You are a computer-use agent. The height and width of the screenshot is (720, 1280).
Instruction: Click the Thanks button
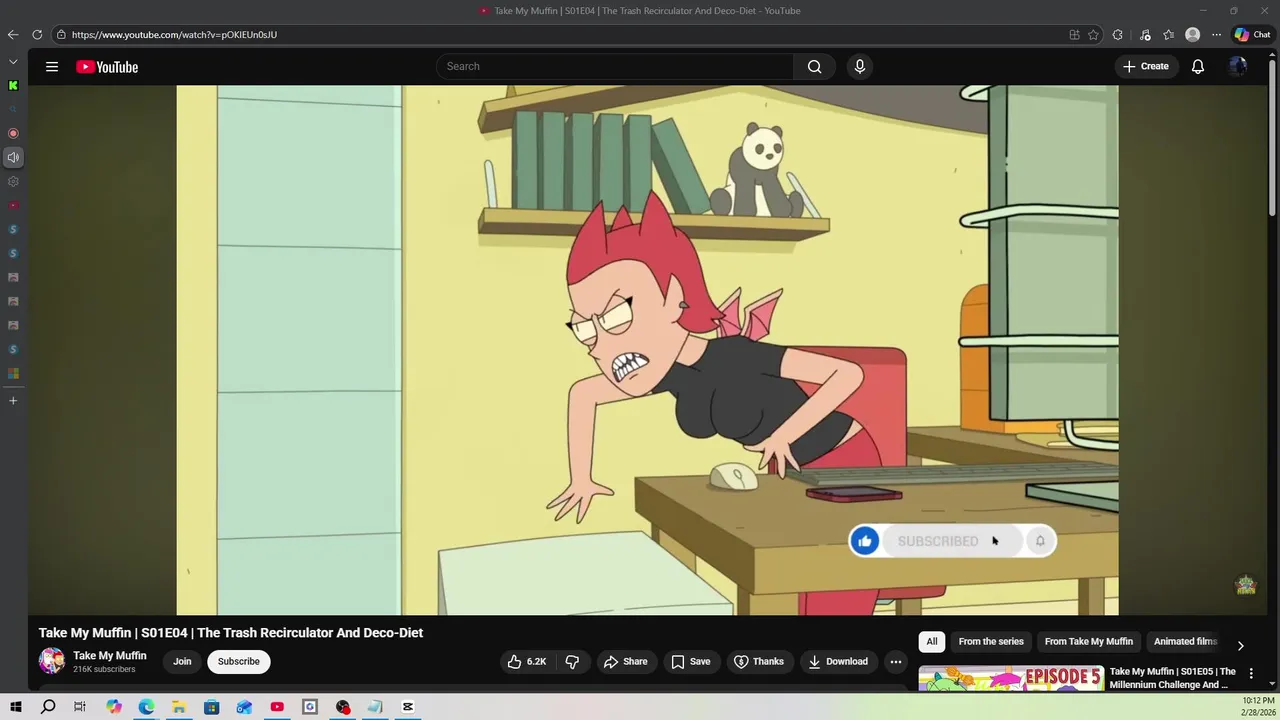pos(758,661)
